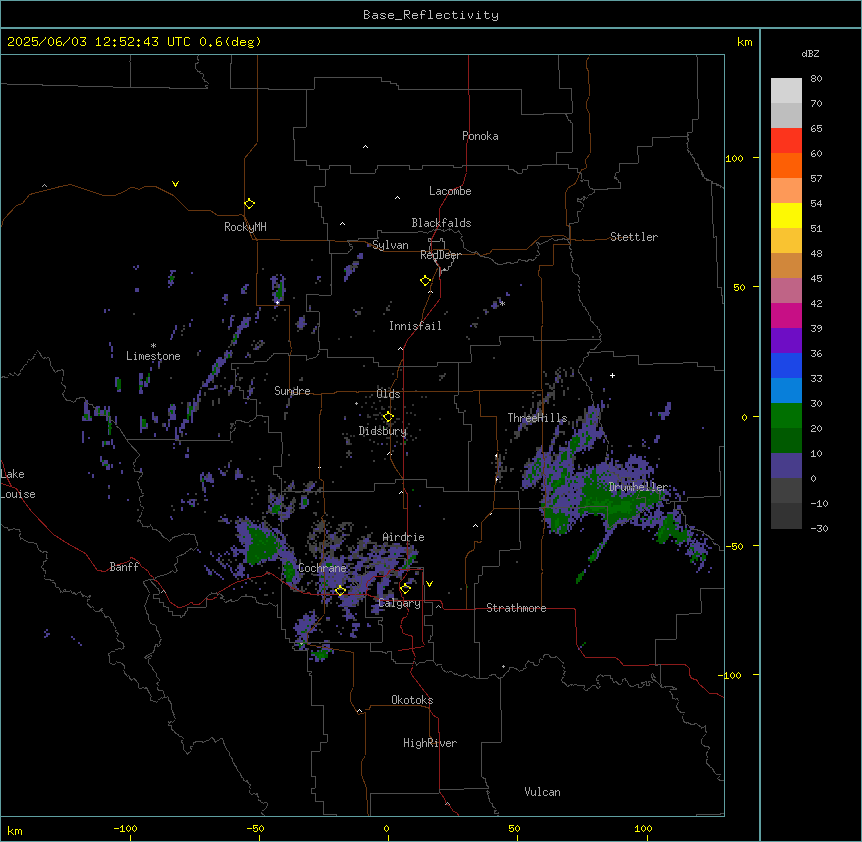This screenshot has height=842, width=862.
Task: Click the yellow diamond marker below Cochrane
Action: point(341,590)
